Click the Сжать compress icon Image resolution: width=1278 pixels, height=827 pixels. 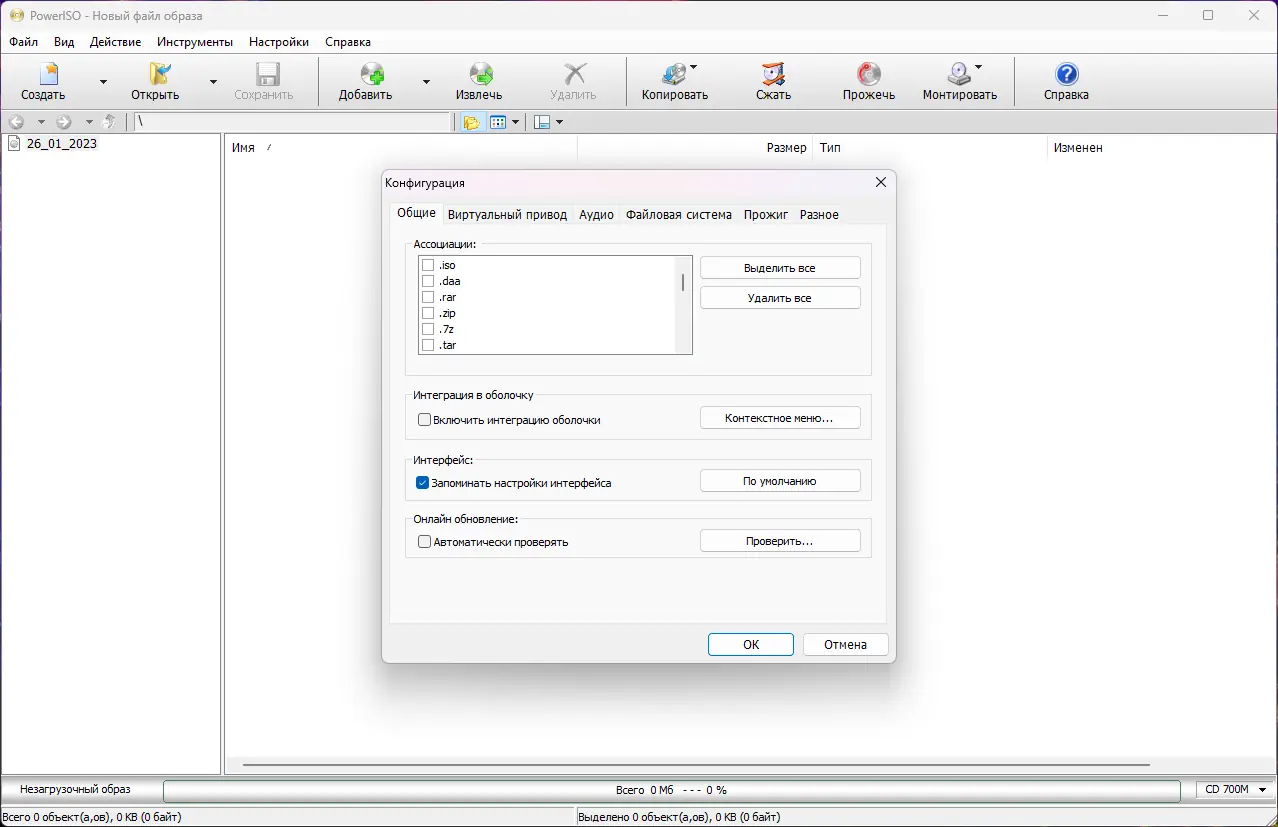pyautogui.click(x=772, y=74)
